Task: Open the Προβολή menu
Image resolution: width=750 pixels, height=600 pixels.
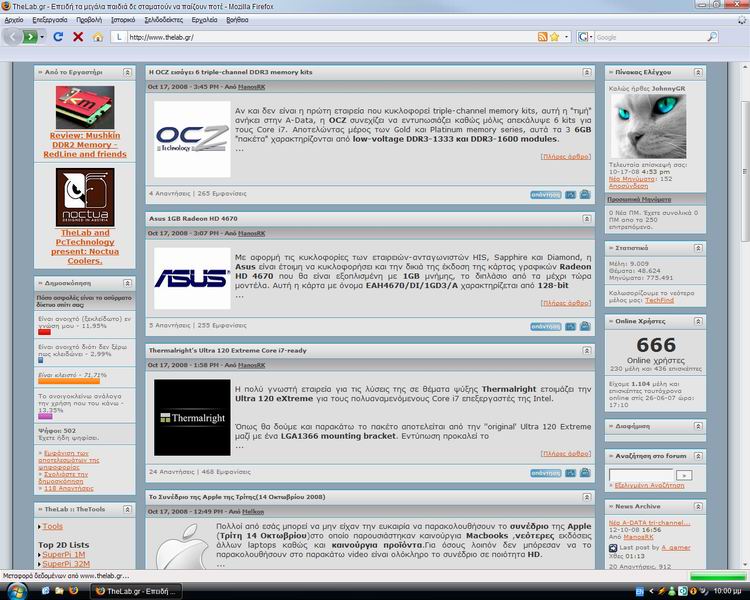Action: click(89, 20)
